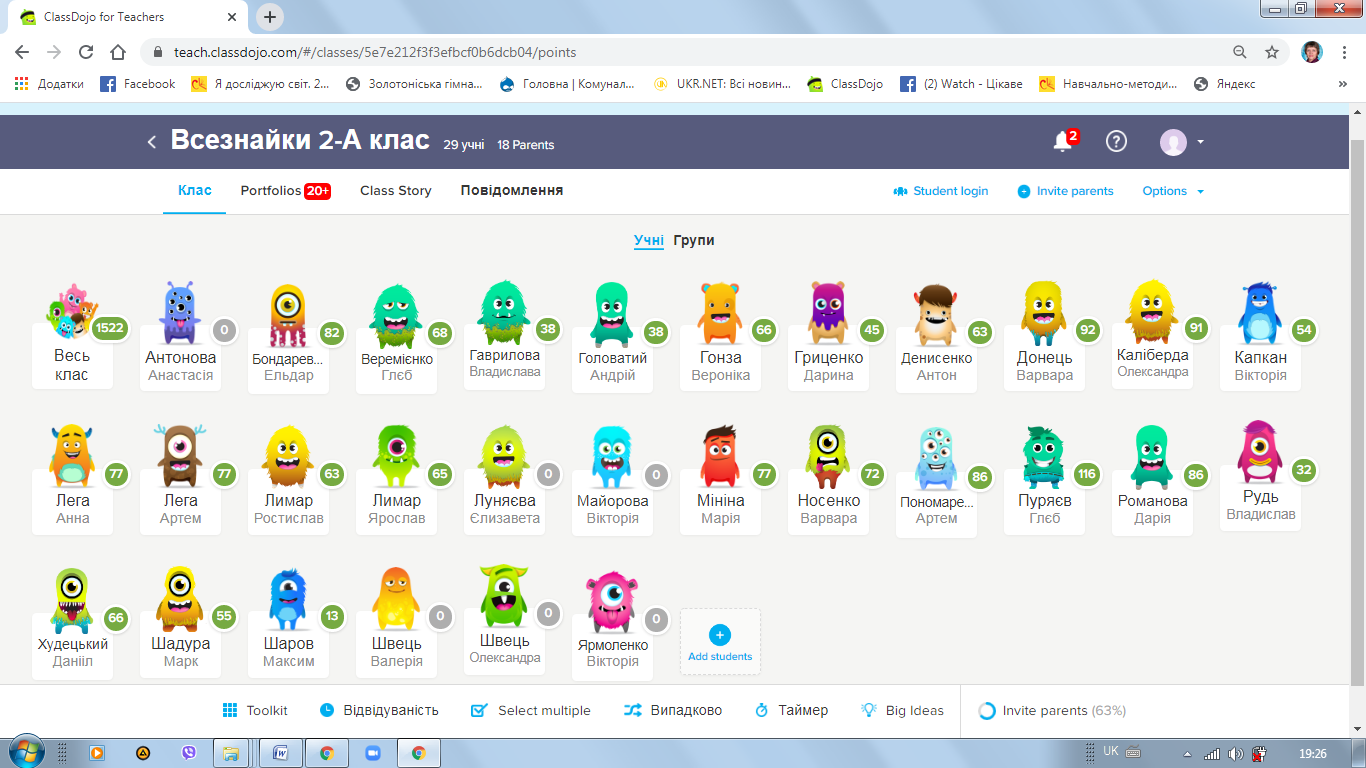Toggle Select multiple mode
Viewport: 1366px width, 768px height.
531,710
